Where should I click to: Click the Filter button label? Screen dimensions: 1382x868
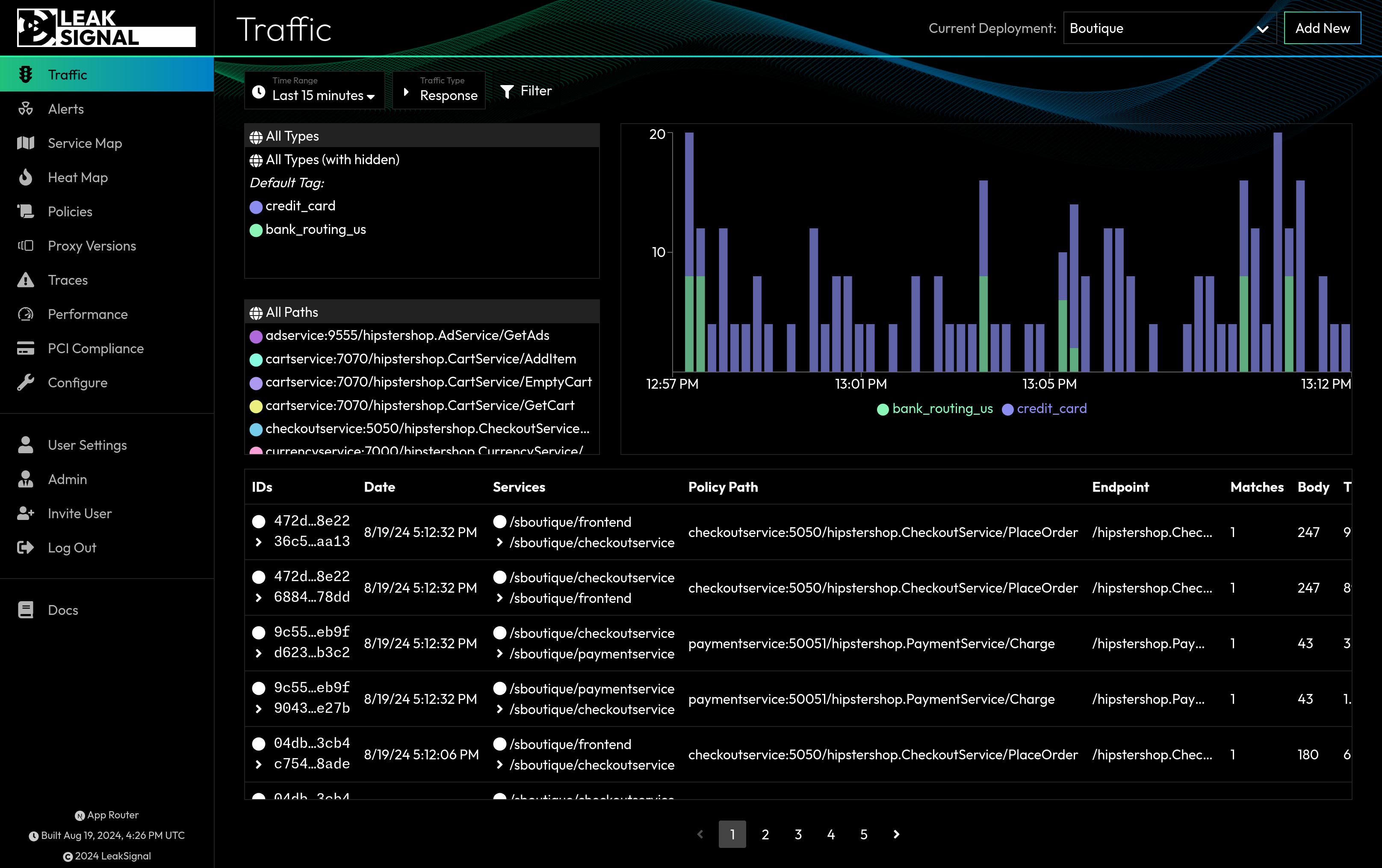[536, 91]
